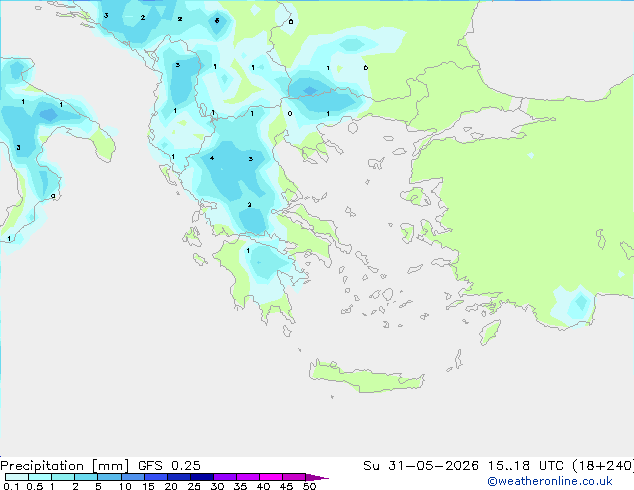Click the island of Rhodes on the map

490,332
